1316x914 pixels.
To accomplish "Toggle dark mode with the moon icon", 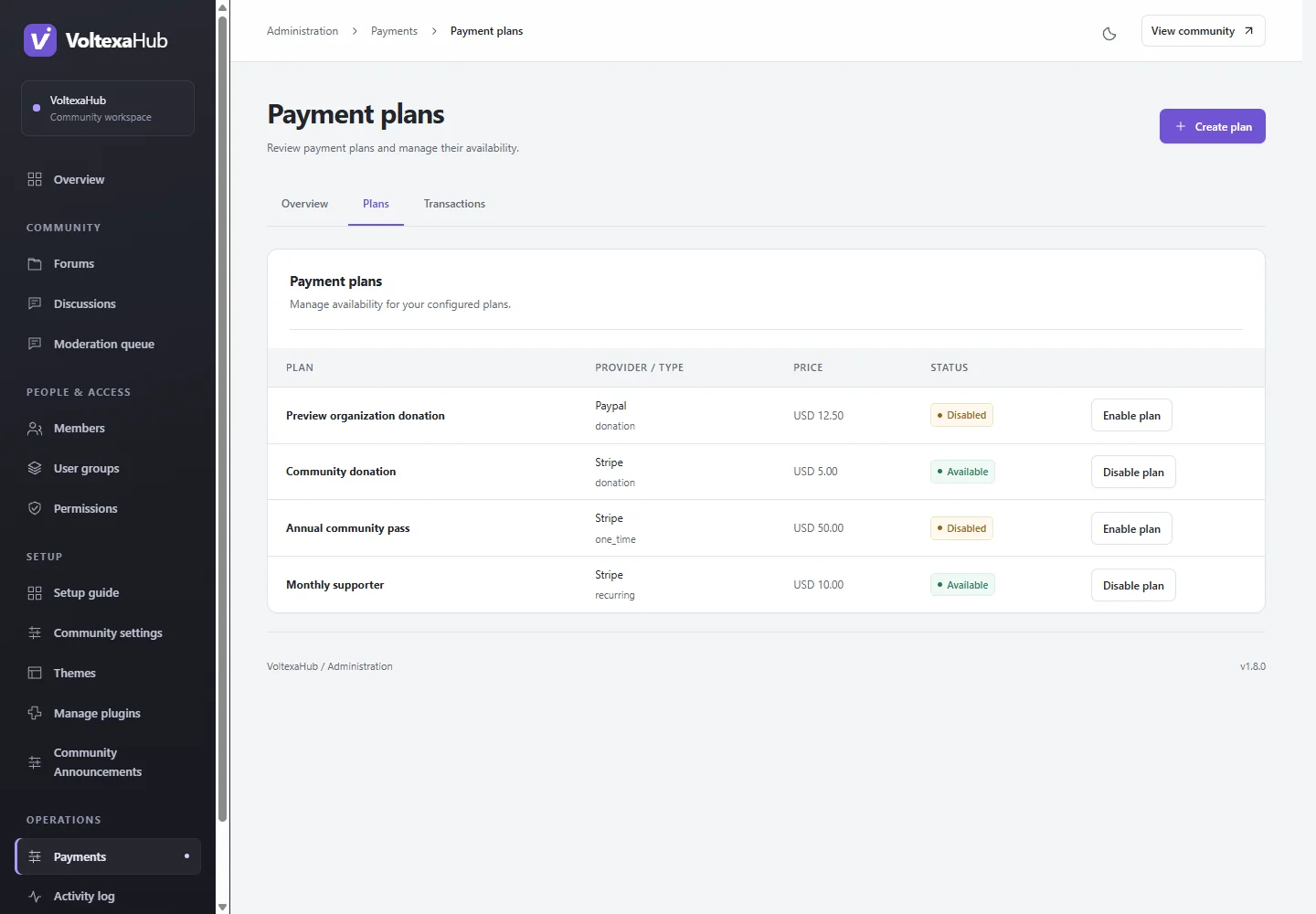I will click(x=1109, y=34).
